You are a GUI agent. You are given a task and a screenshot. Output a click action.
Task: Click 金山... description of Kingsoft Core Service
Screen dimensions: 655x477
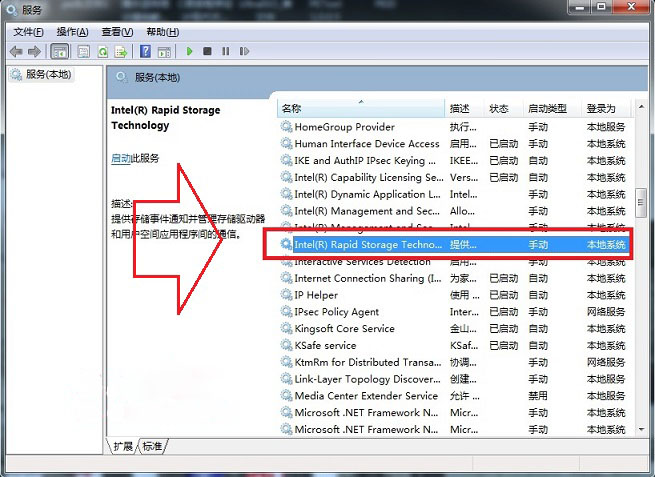click(463, 328)
